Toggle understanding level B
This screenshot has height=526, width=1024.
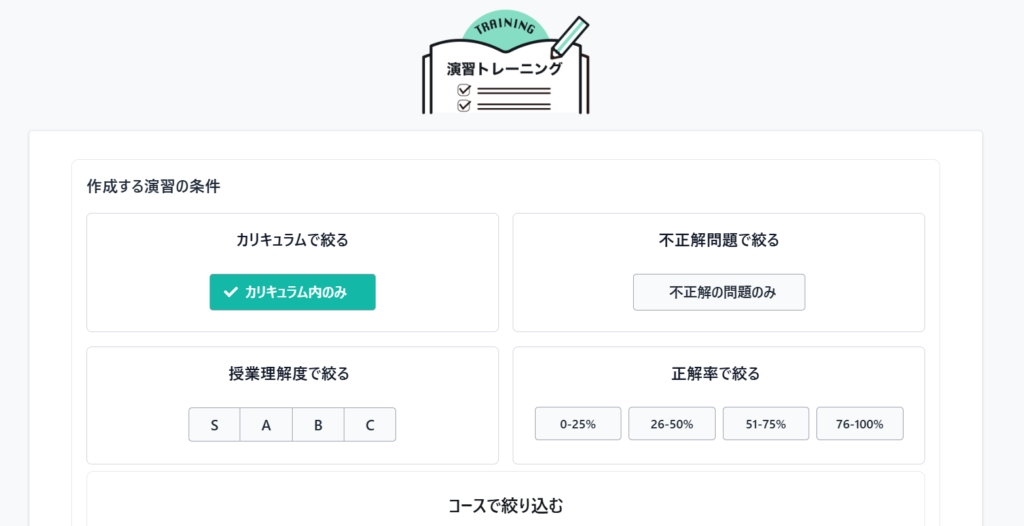pos(318,424)
